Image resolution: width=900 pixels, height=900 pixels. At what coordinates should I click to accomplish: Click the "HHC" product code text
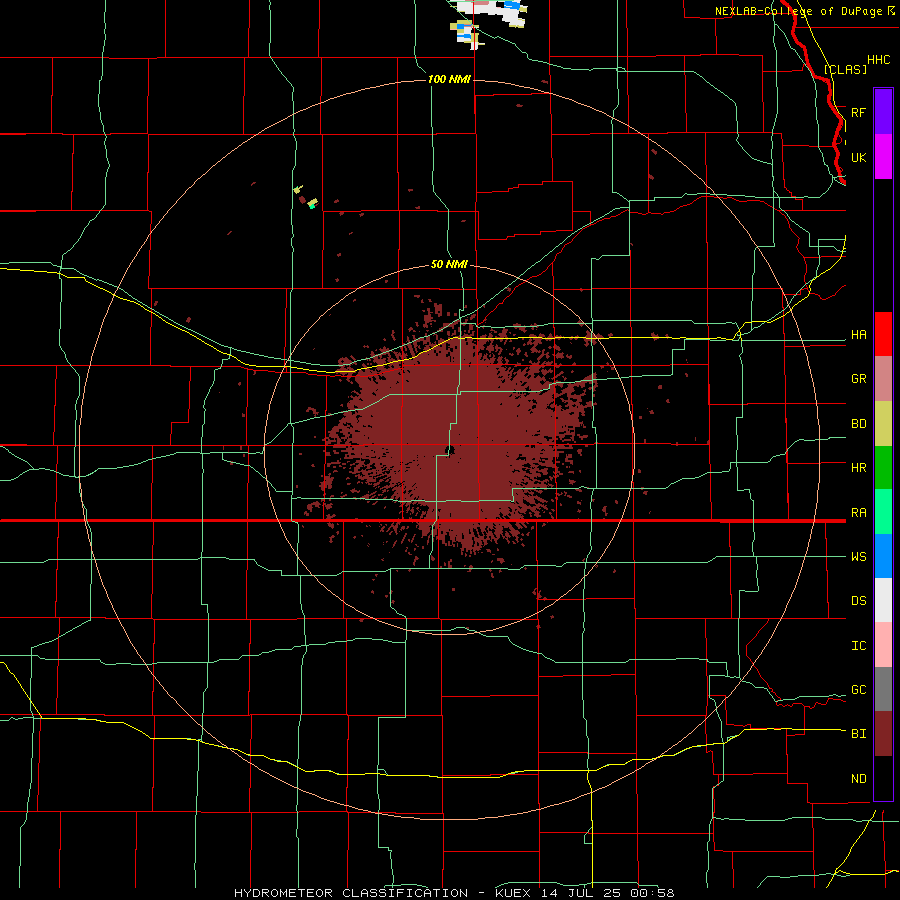(878, 60)
